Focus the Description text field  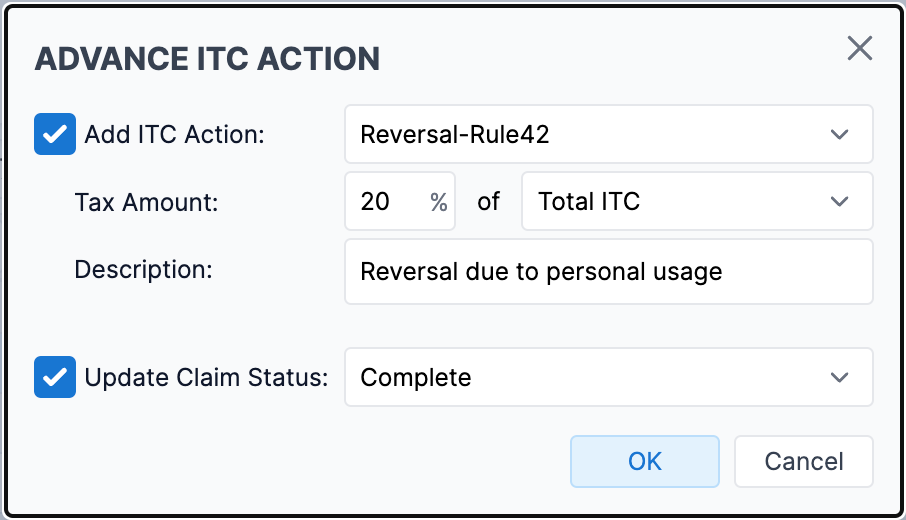pos(608,271)
